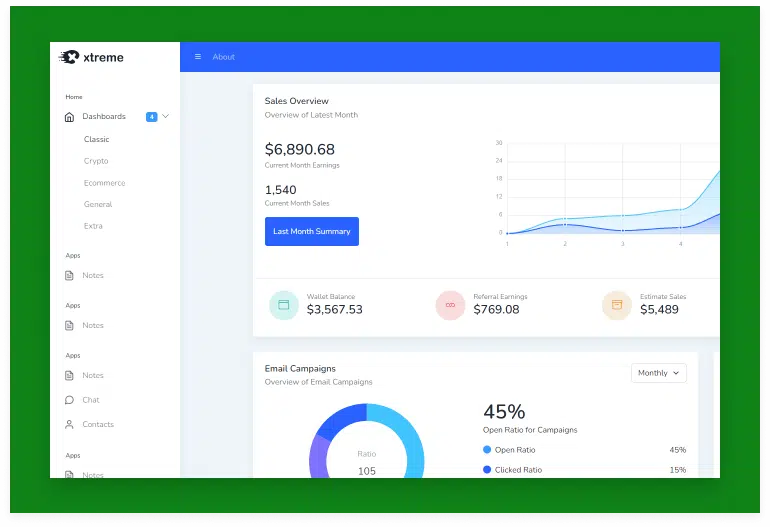
Task: Click the large 45% figure
Action: (x=504, y=412)
